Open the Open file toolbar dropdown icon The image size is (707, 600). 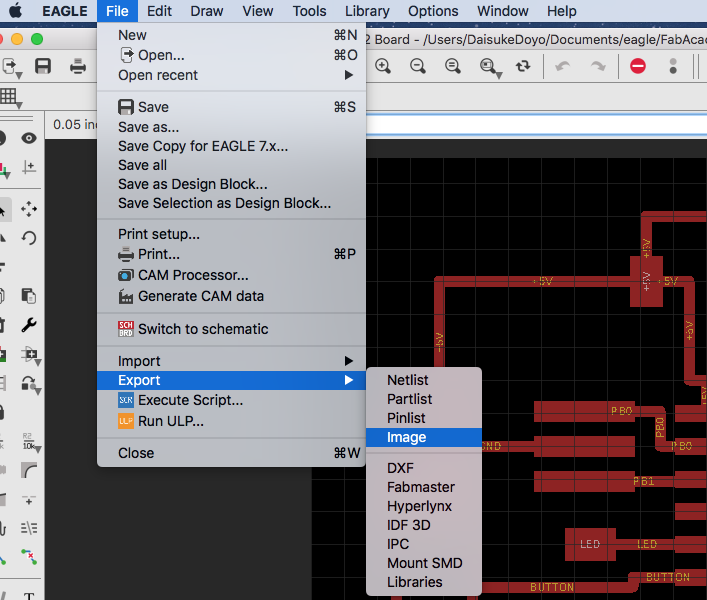click(11, 68)
